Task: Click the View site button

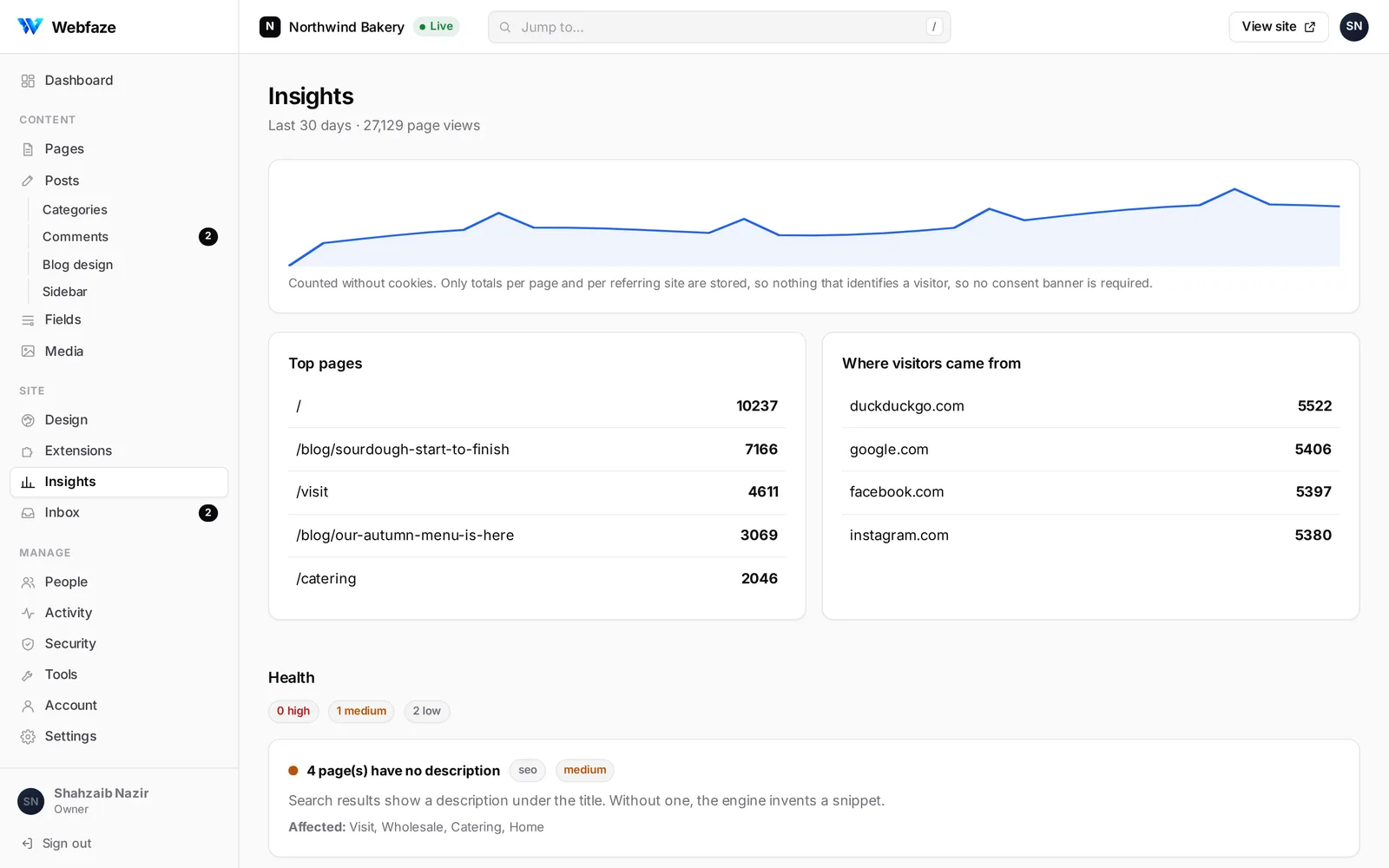Action: tap(1279, 27)
